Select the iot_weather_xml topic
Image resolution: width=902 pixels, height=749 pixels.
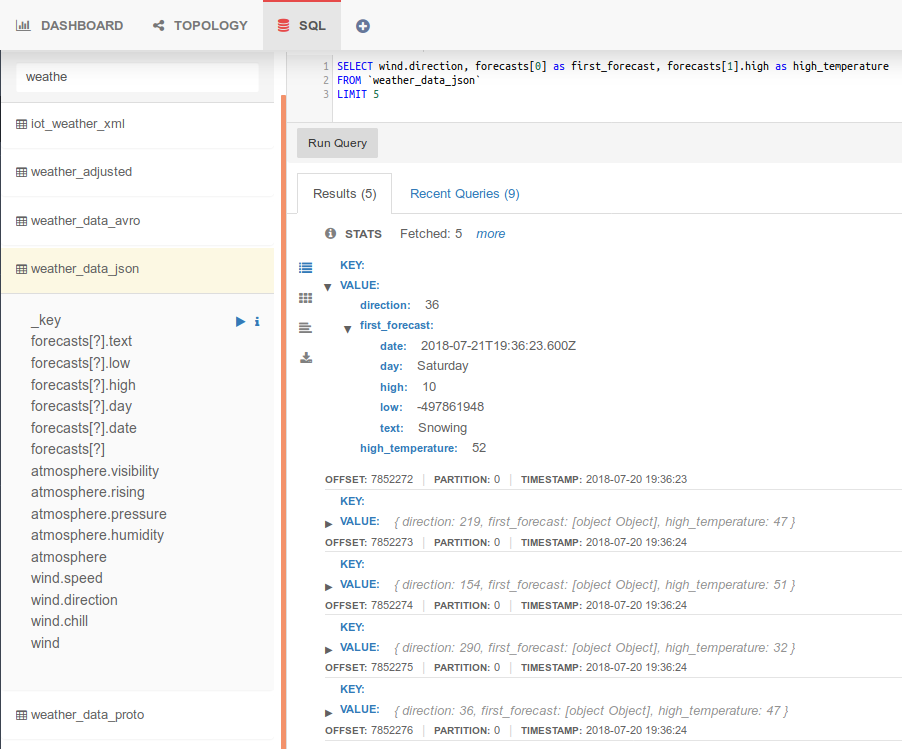137,124
